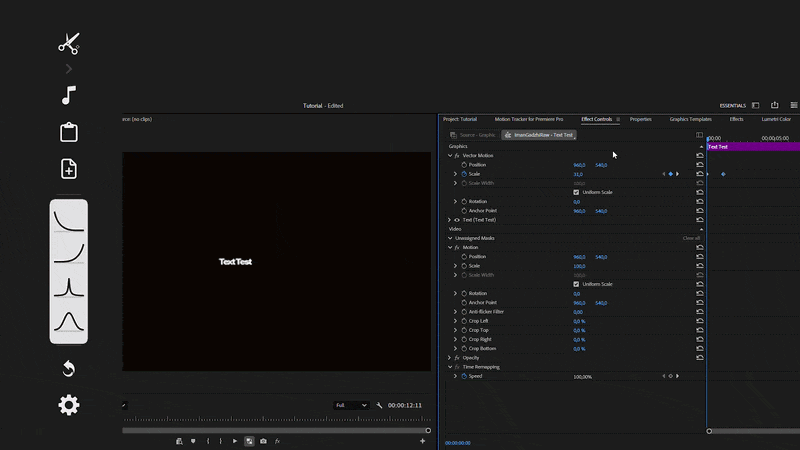Click the Clear all button
The image size is (800, 450).
click(x=691, y=238)
